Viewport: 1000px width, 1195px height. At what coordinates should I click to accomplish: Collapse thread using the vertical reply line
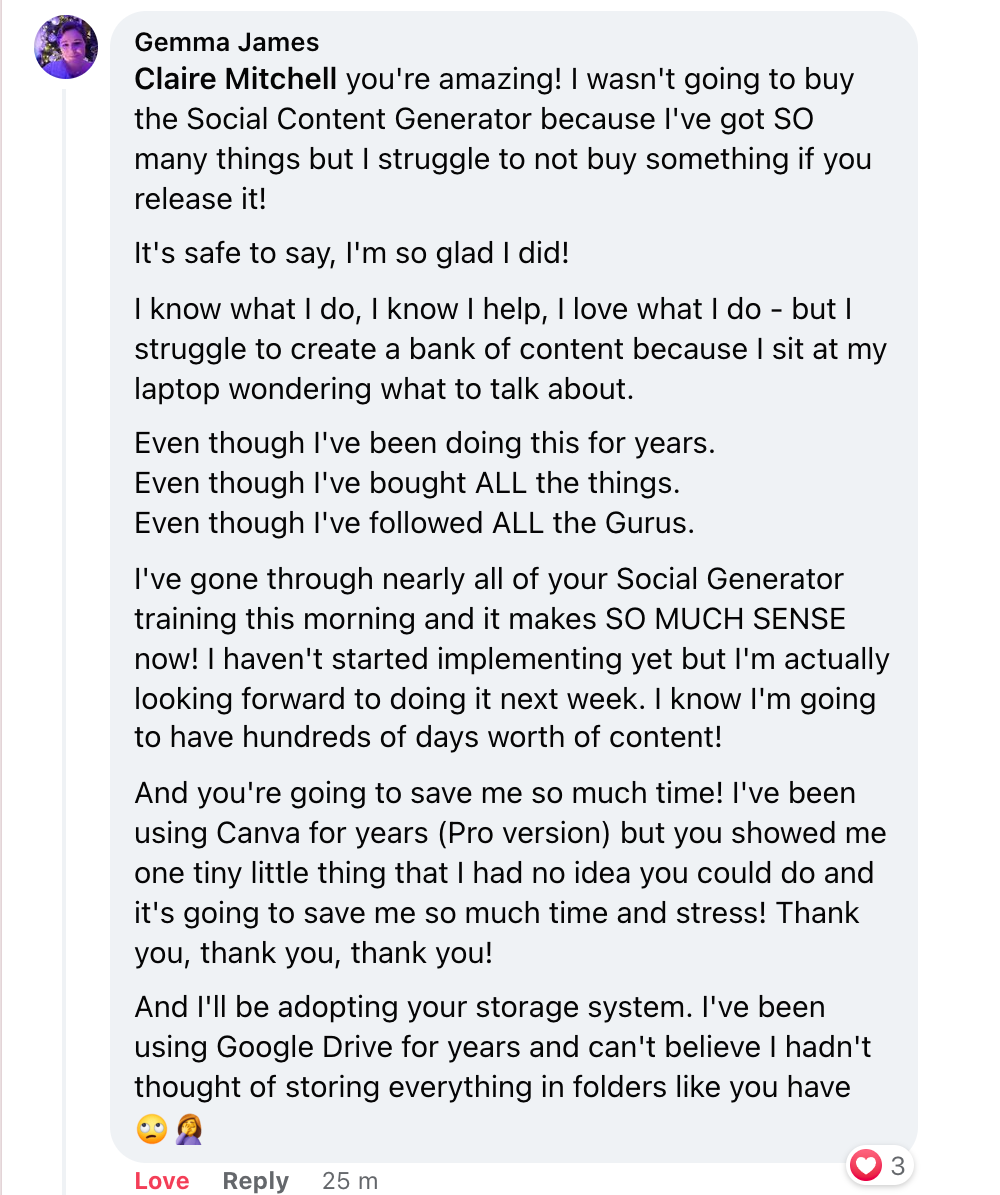(x=65, y=640)
